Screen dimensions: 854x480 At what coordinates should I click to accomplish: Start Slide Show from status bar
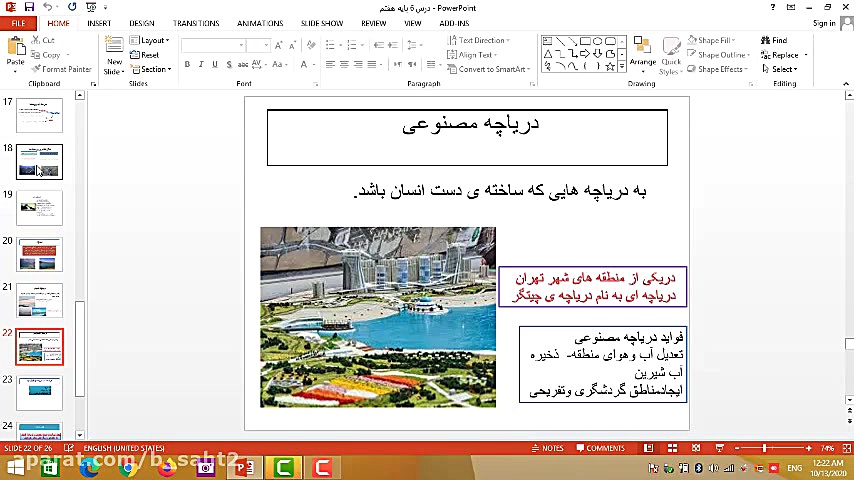click(719, 448)
